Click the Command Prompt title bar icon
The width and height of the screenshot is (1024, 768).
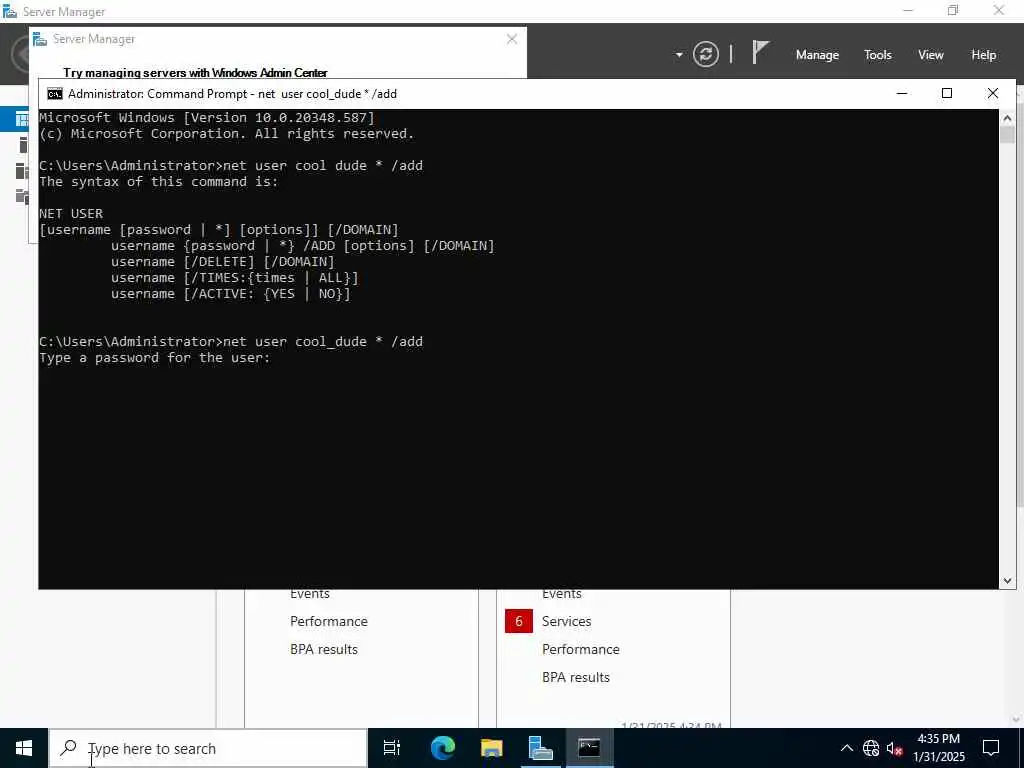[x=55, y=93]
